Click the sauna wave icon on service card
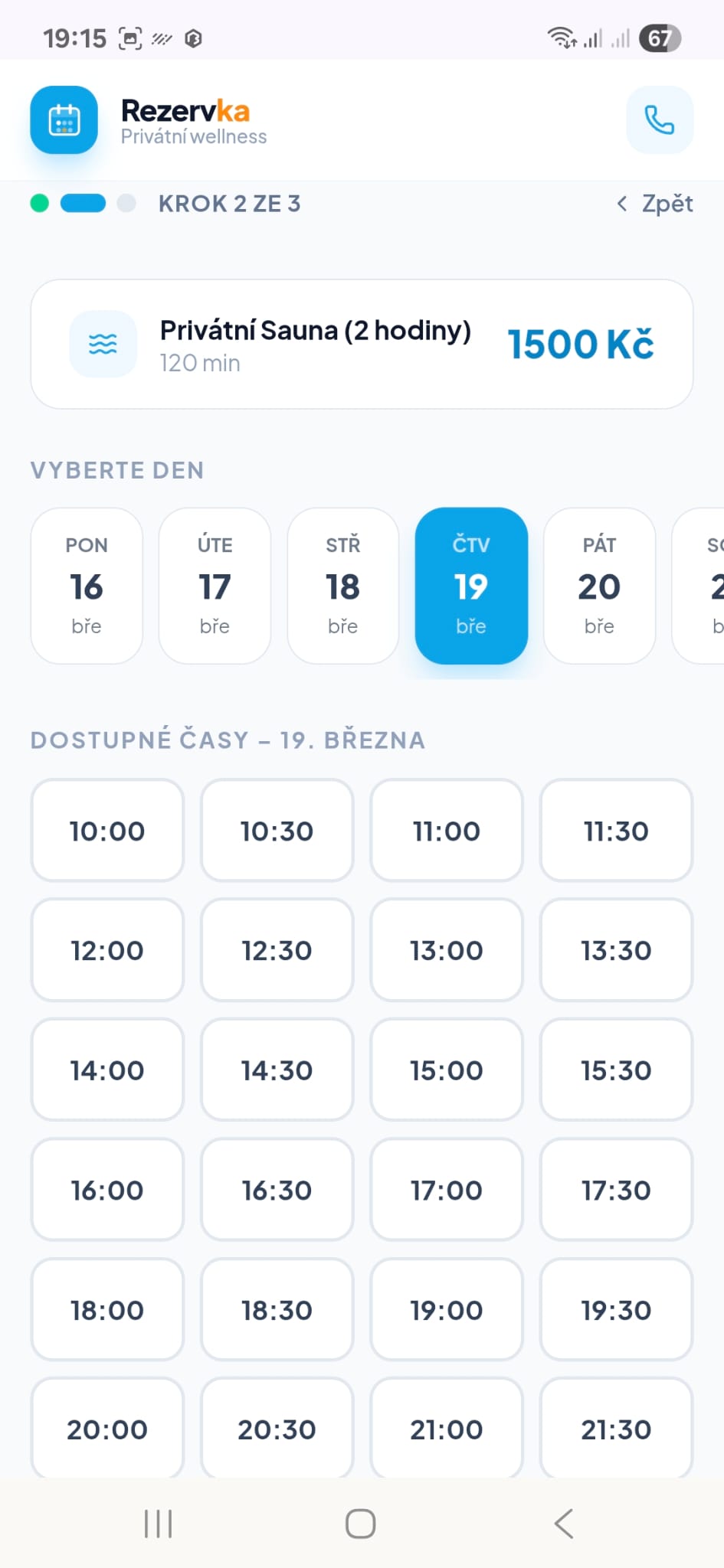This screenshot has width=724, height=1568. click(103, 344)
